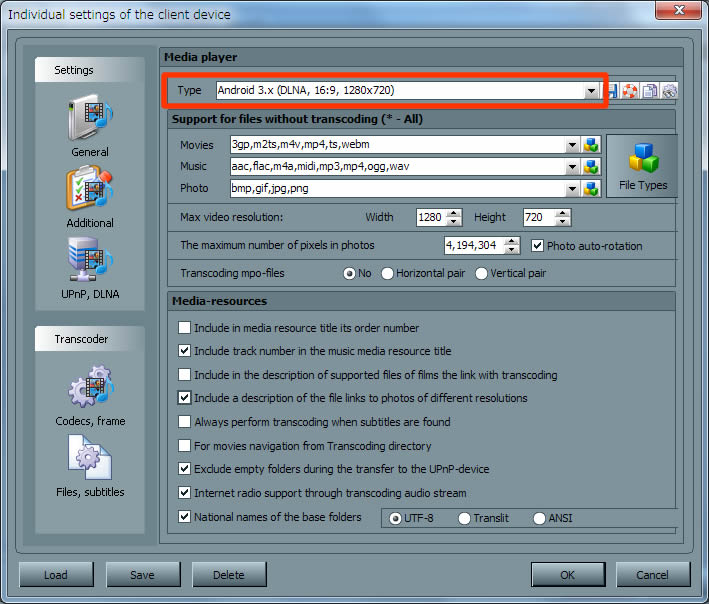Image resolution: width=709 pixels, height=604 pixels.
Task: Click the floppy disk save icon beside Type
Action: coord(612,91)
